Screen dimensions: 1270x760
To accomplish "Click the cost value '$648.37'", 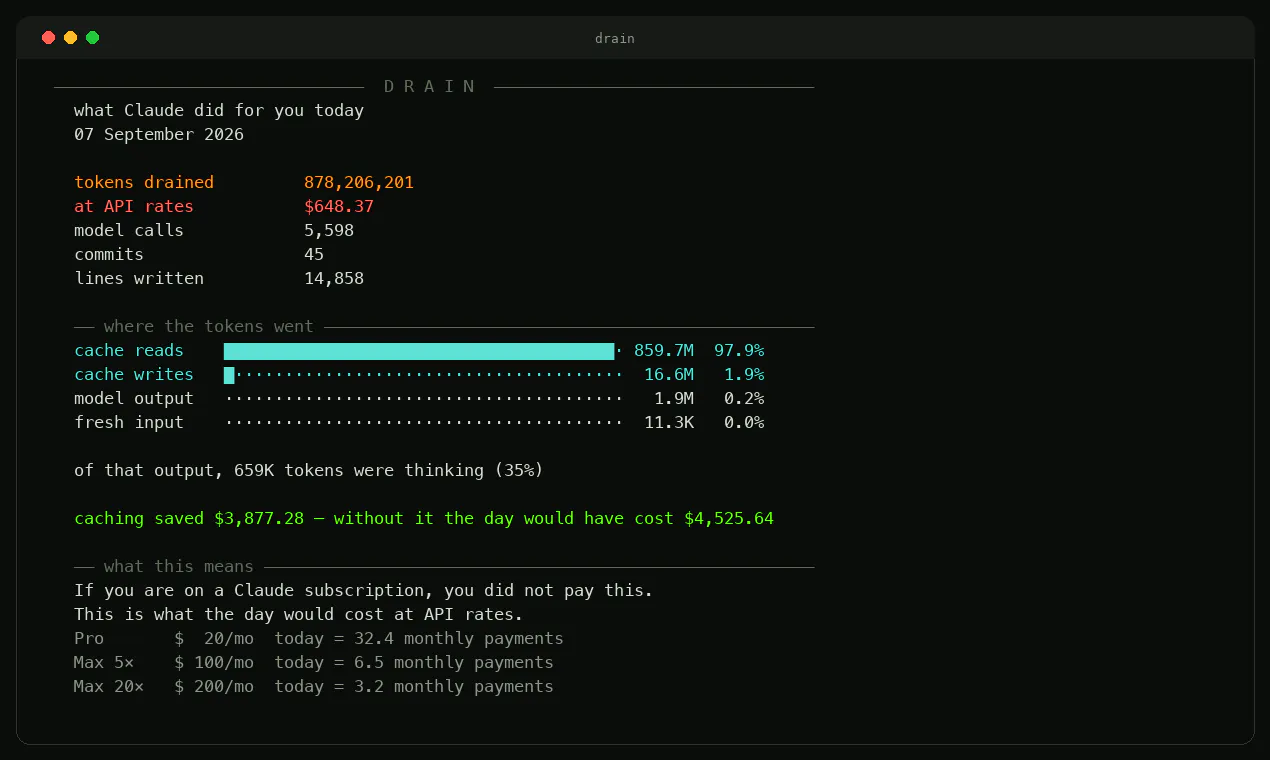I will 339,206.
